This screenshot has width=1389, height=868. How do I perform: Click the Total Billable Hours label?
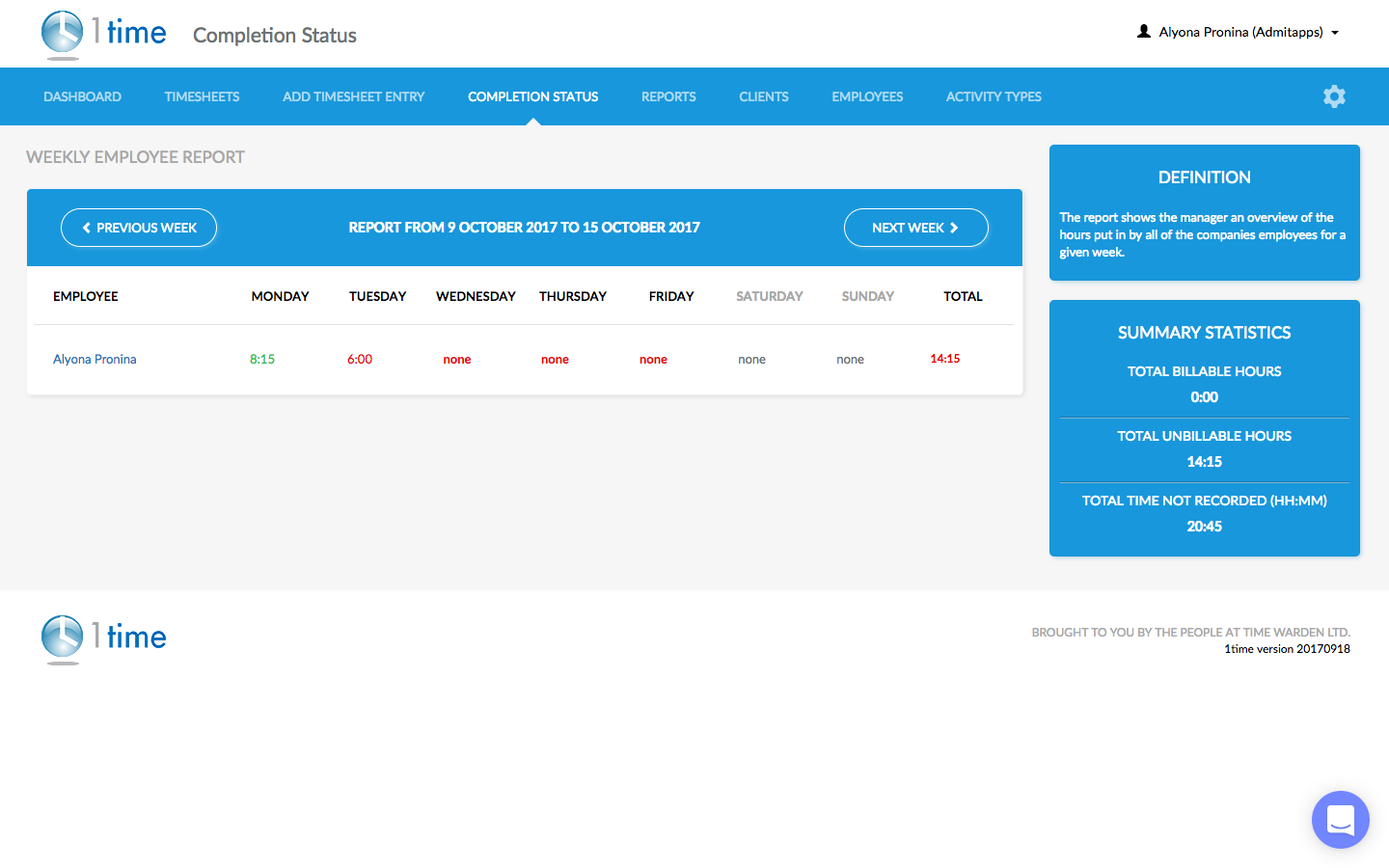click(x=1205, y=371)
